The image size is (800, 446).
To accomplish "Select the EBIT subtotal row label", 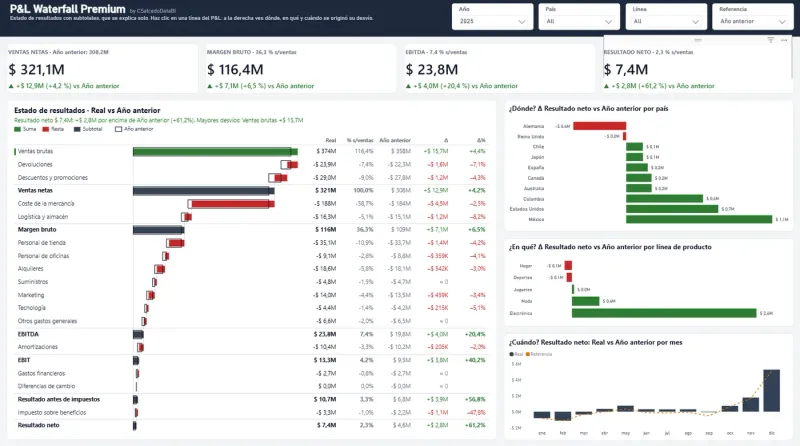I will point(24,360).
